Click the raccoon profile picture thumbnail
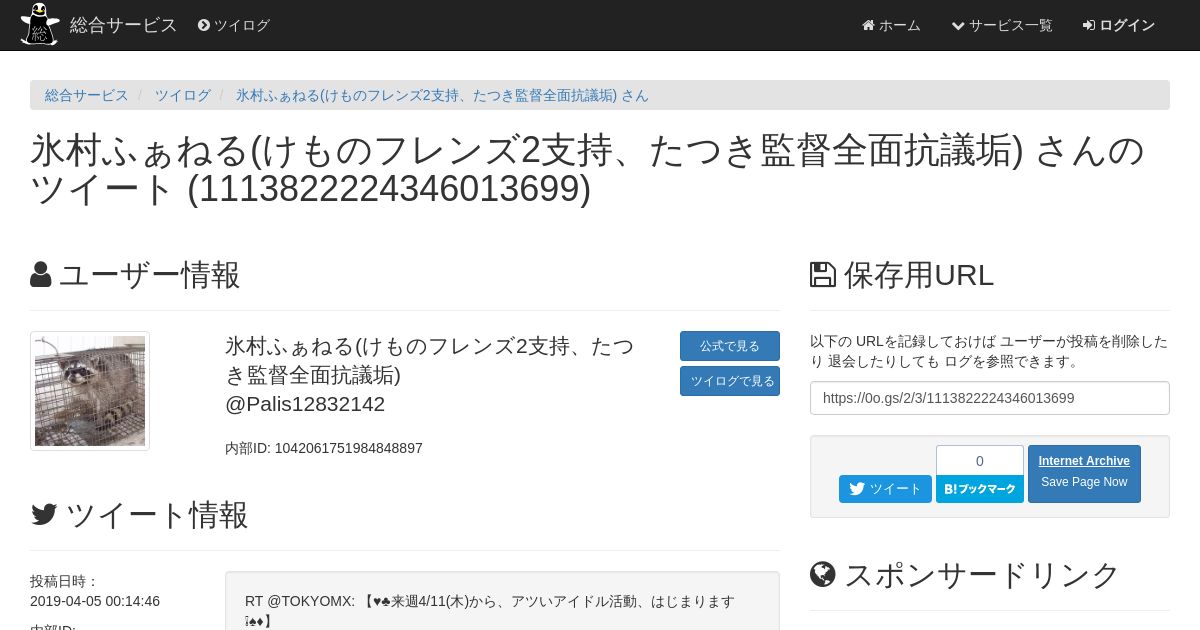The image size is (1200, 630). 90,391
